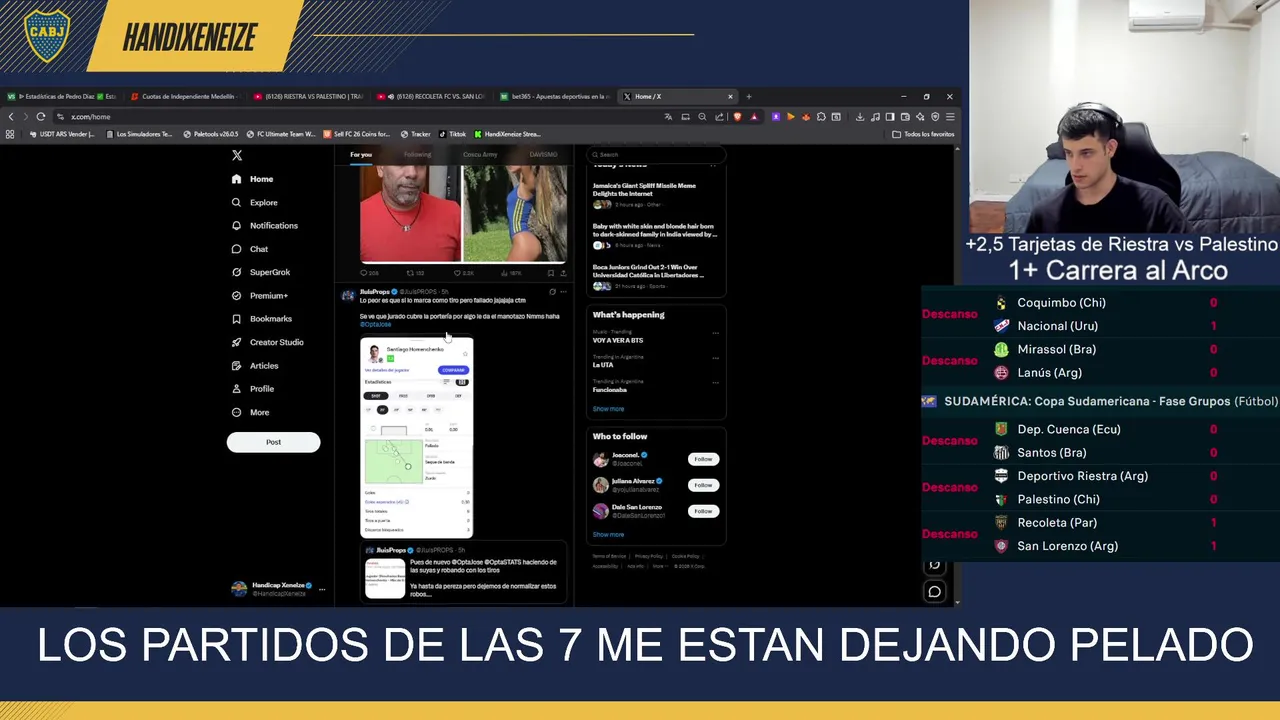The height and width of the screenshot is (720, 1280).
Task: Open a new browser tab with plus button
Action: pyautogui.click(x=748, y=97)
